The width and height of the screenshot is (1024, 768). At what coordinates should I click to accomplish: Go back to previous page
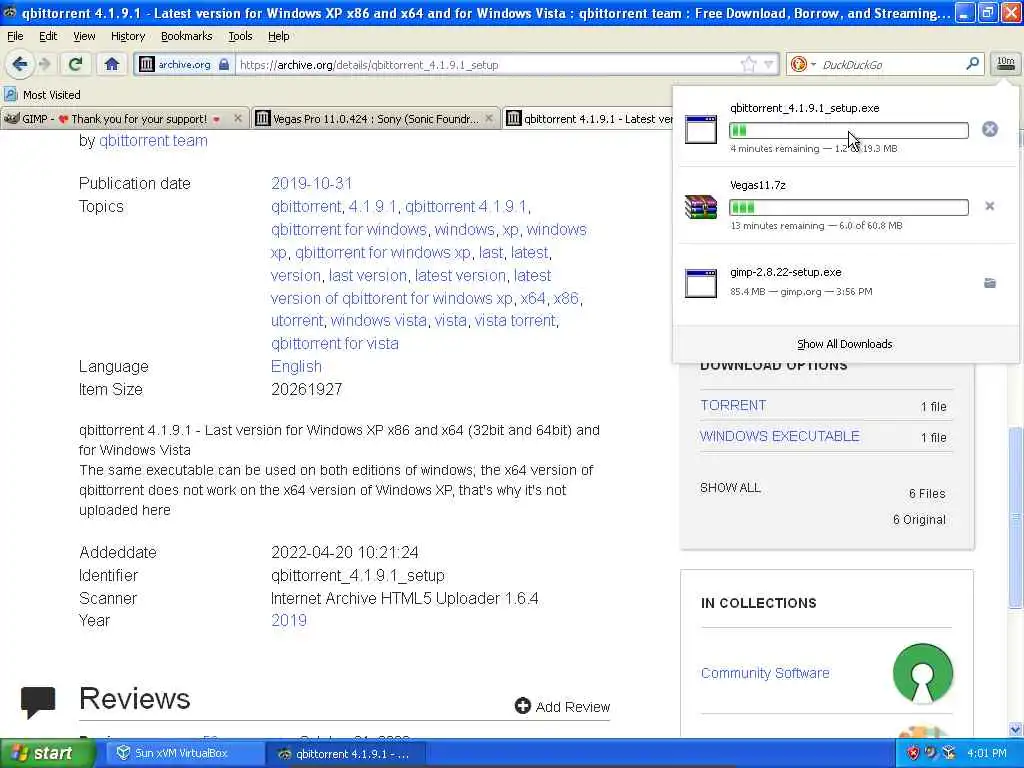[20, 64]
